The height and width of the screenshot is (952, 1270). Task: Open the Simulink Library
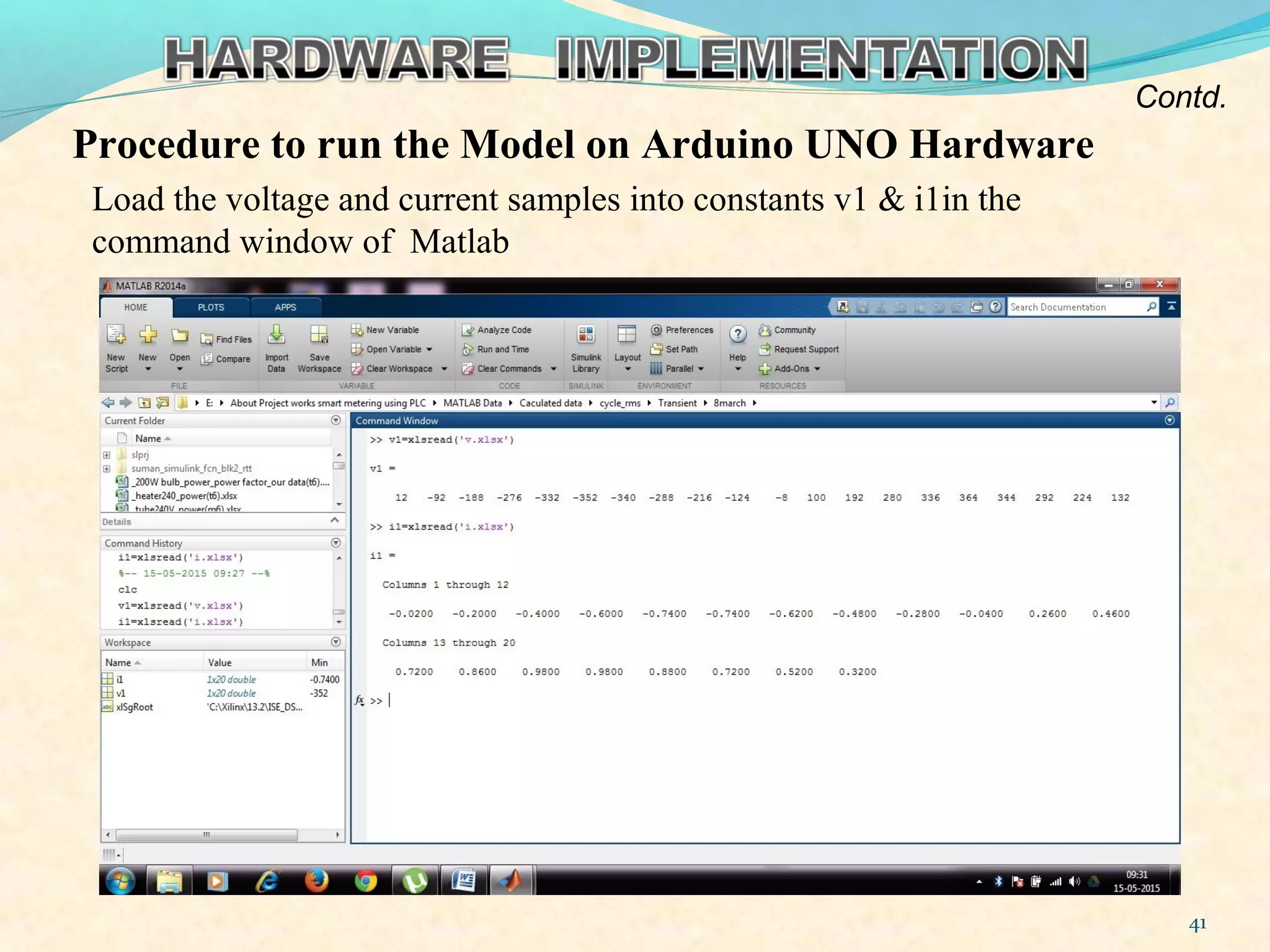click(x=586, y=349)
